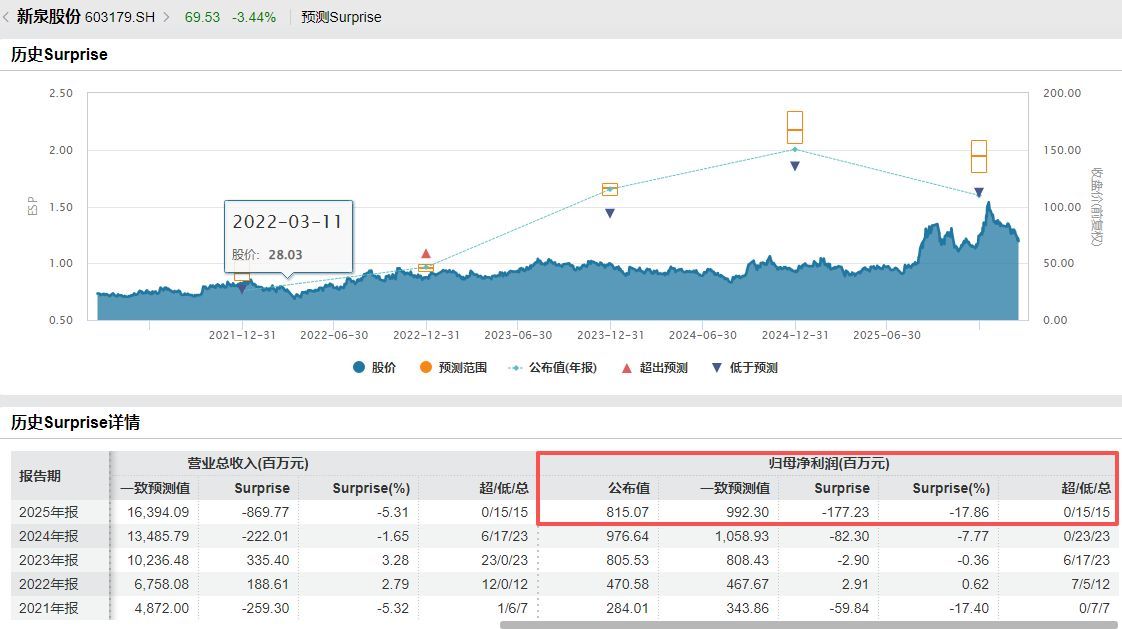Viewport: 1122px width, 629px height.
Task: Hide the 超出预测 legend series
Action: tap(654, 368)
